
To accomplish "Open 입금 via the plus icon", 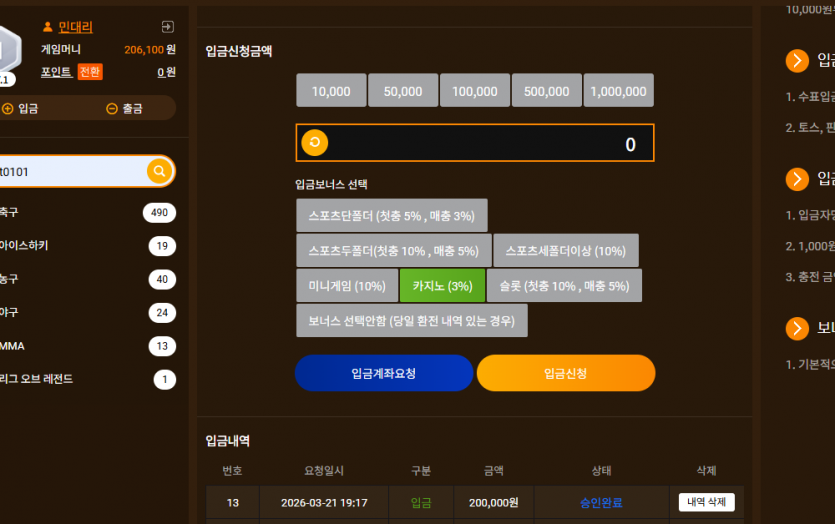I will coord(7,109).
